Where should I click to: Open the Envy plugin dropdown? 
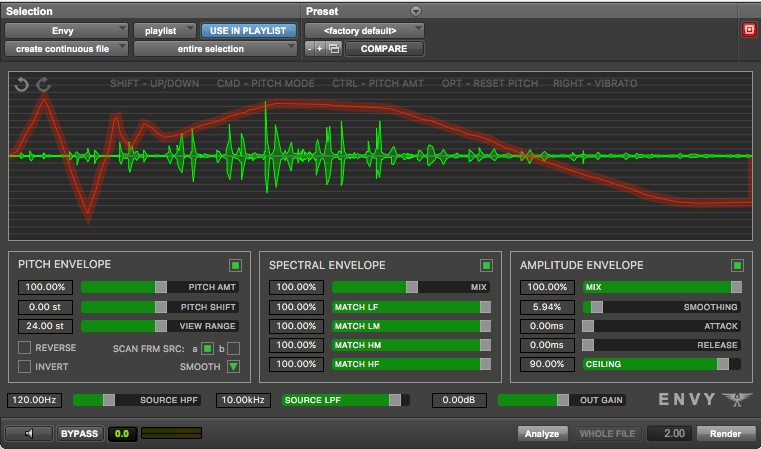pos(66,31)
